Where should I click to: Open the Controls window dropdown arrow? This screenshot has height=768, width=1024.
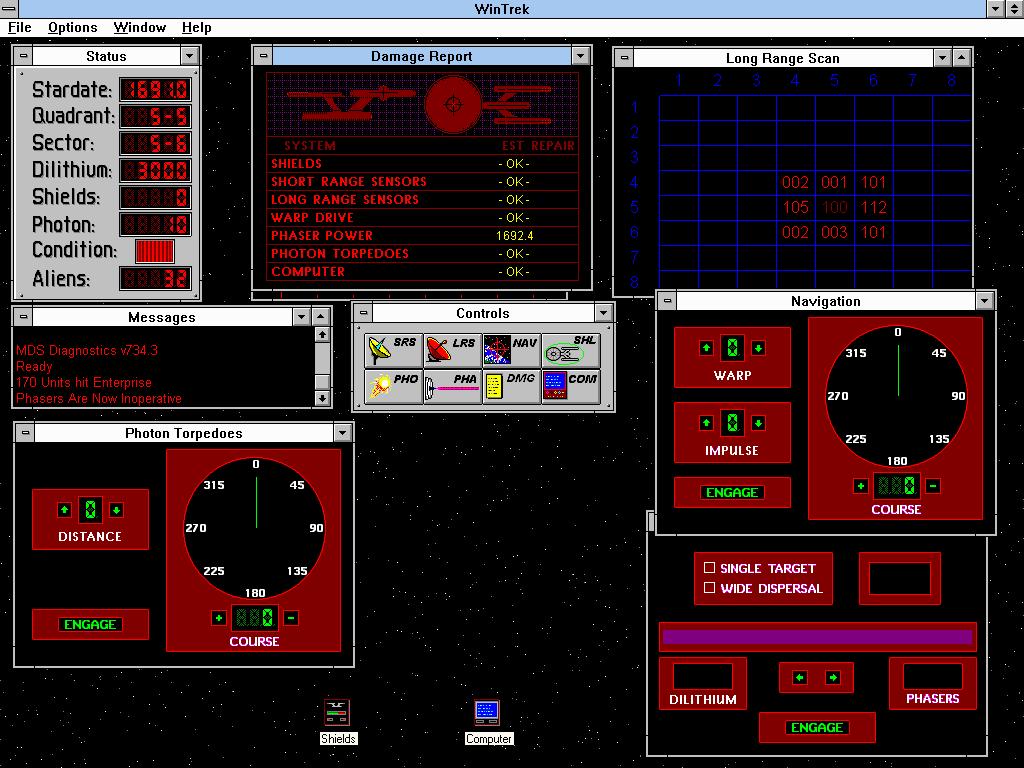(x=603, y=313)
